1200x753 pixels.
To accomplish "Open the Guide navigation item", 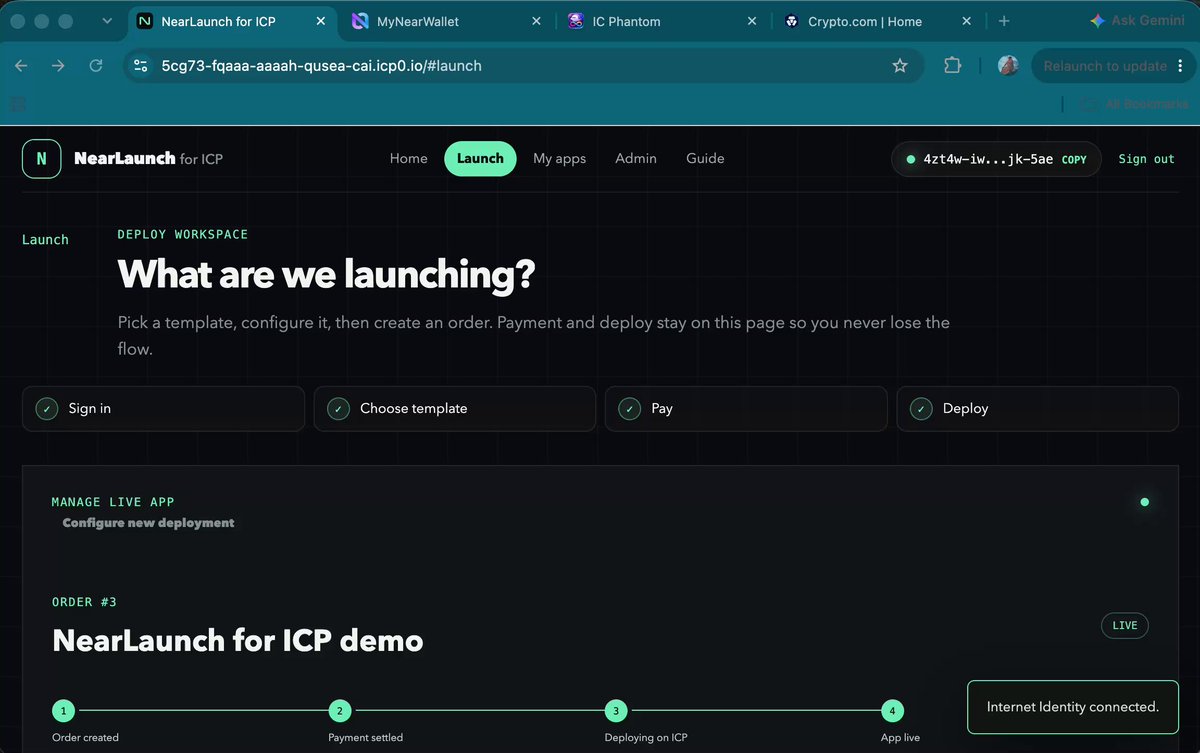I will (705, 159).
